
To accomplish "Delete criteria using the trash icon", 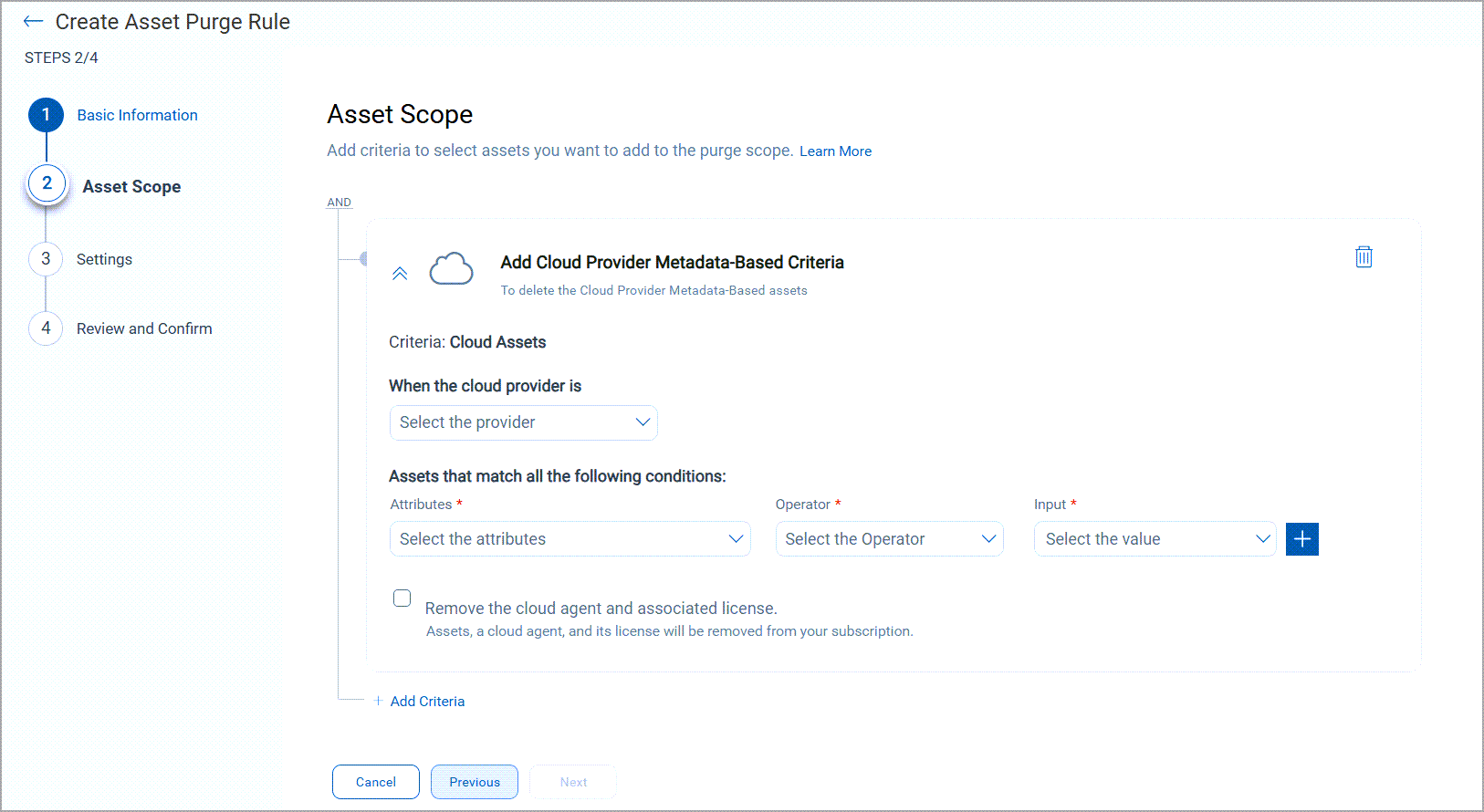I will click(x=1364, y=256).
